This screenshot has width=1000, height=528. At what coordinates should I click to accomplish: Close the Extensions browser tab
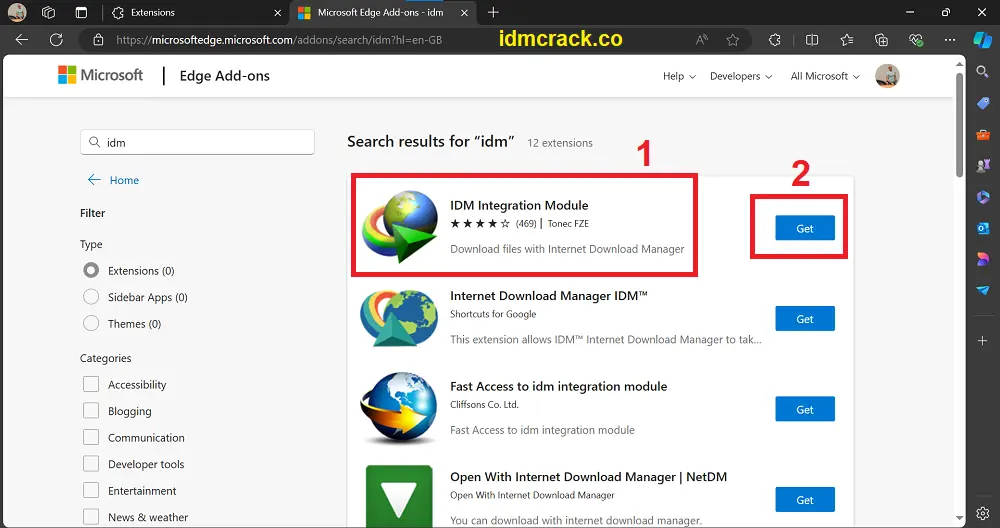click(x=277, y=12)
